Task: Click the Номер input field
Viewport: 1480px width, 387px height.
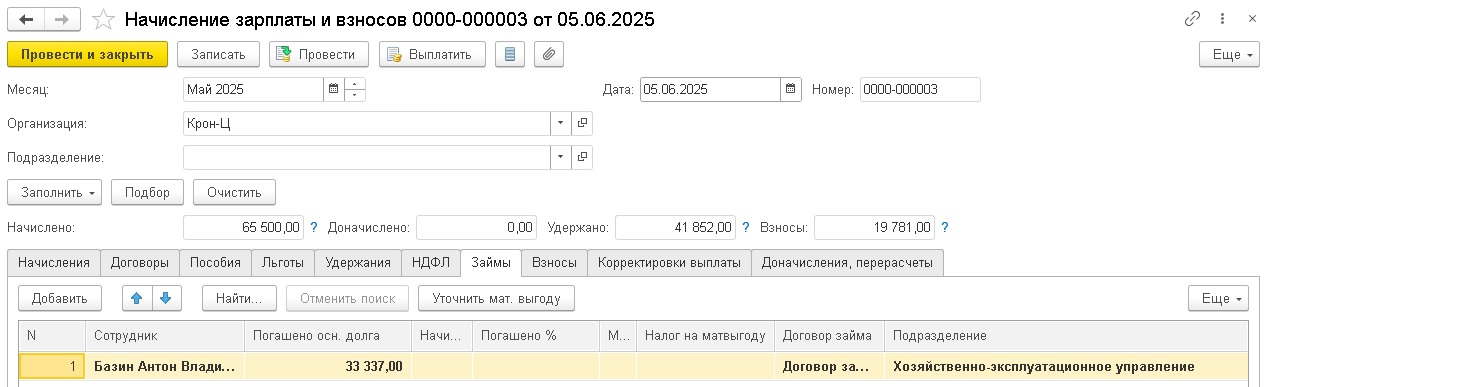Action: 920,89
